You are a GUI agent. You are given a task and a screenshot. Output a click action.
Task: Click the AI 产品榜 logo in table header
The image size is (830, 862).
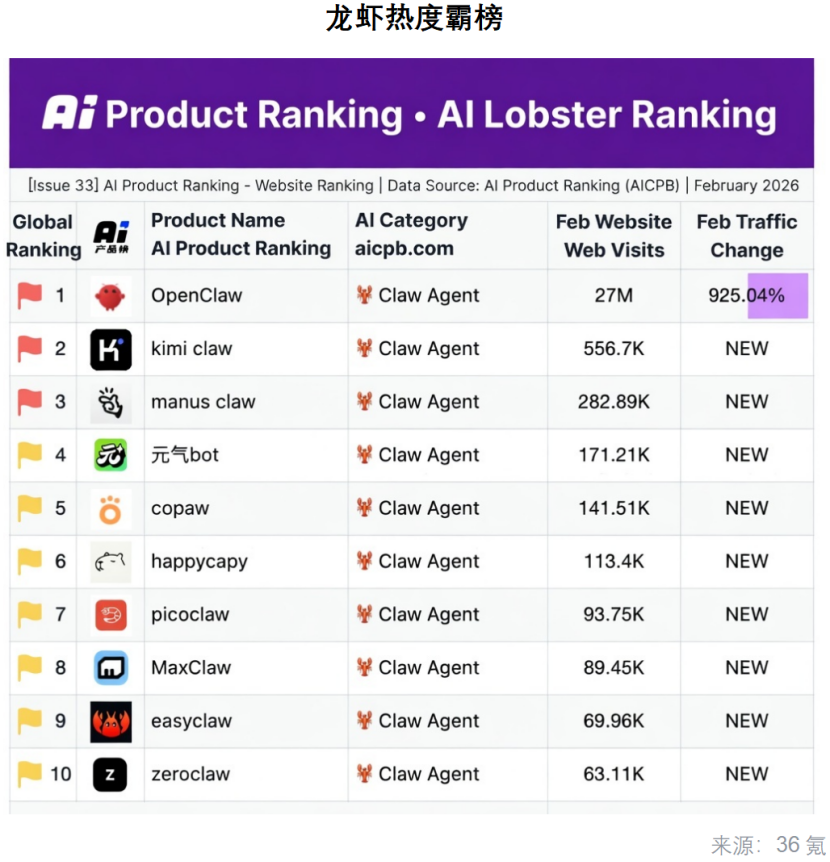point(111,236)
